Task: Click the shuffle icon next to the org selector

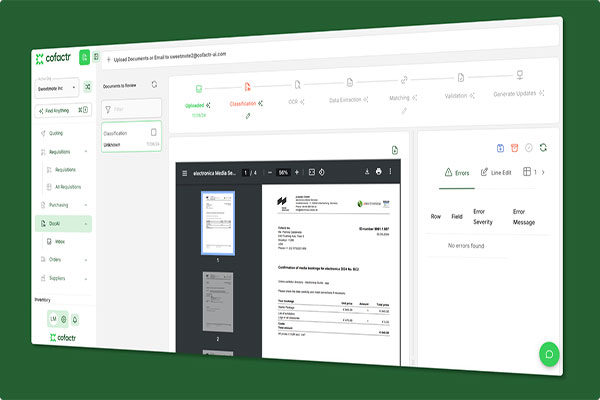Action: (88, 87)
